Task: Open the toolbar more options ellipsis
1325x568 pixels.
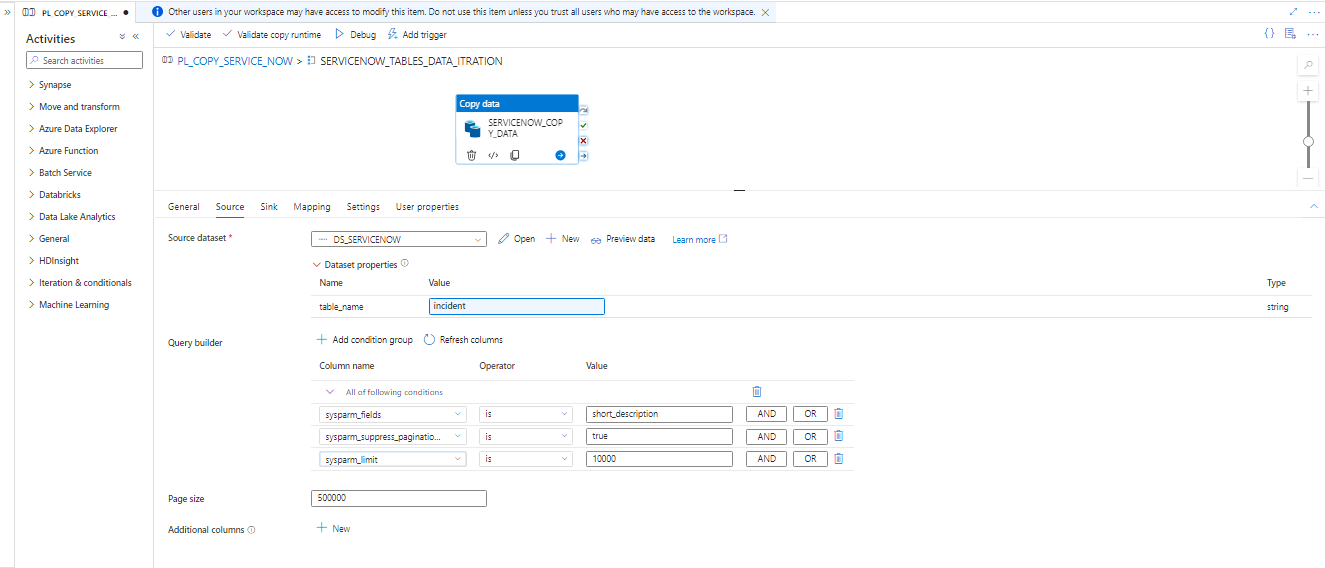Action: click(1311, 34)
